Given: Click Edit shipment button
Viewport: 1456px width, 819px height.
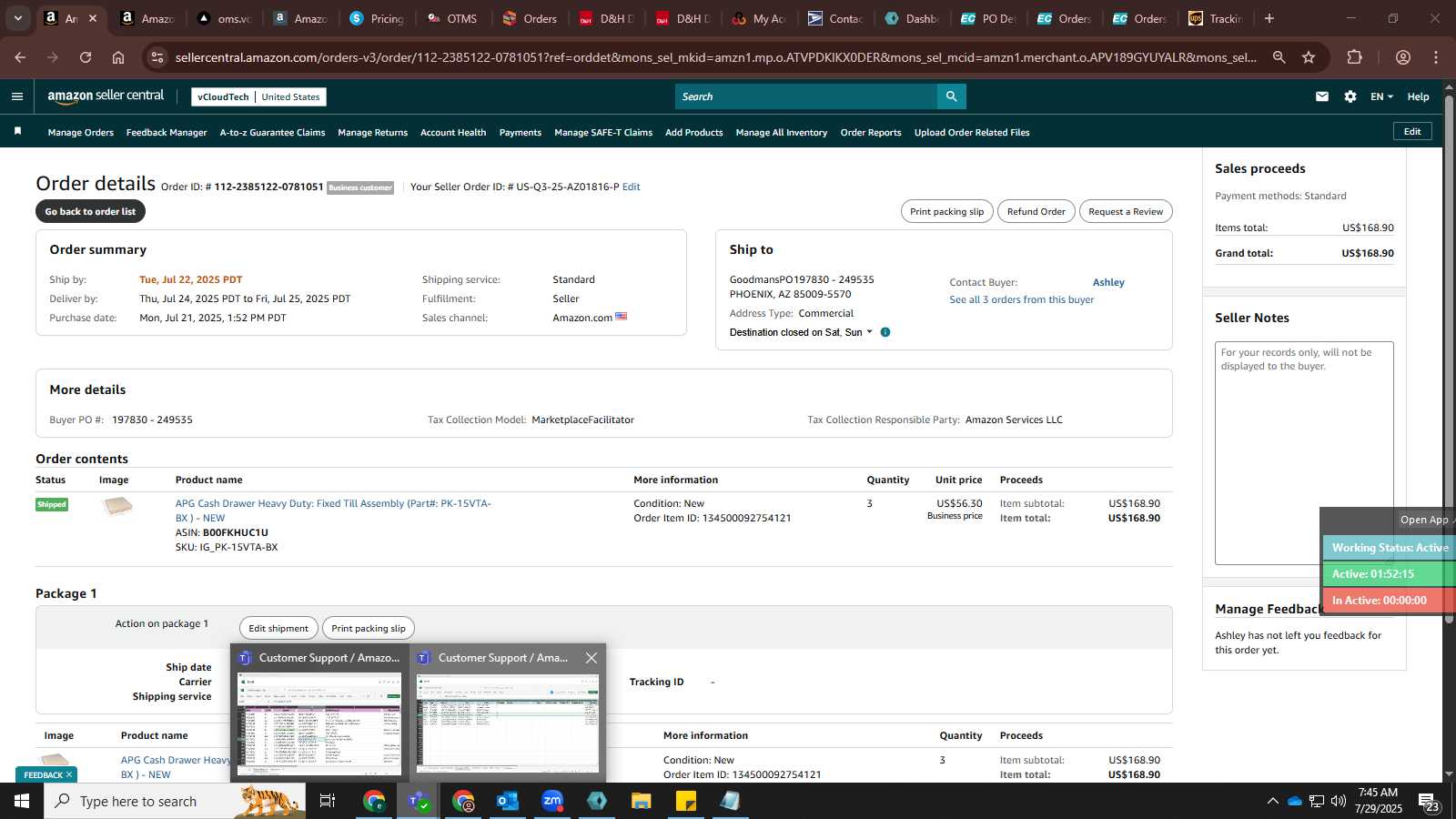Looking at the screenshot, I should click(278, 628).
